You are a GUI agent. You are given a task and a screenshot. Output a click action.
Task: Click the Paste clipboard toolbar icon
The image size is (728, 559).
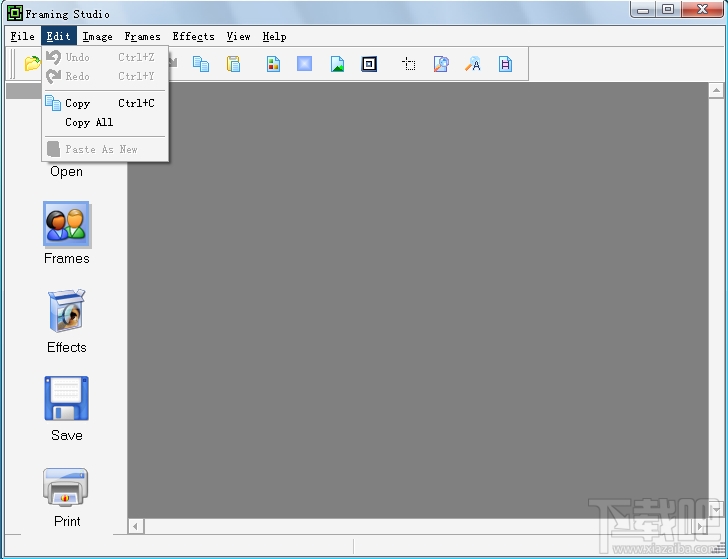point(233,64)
